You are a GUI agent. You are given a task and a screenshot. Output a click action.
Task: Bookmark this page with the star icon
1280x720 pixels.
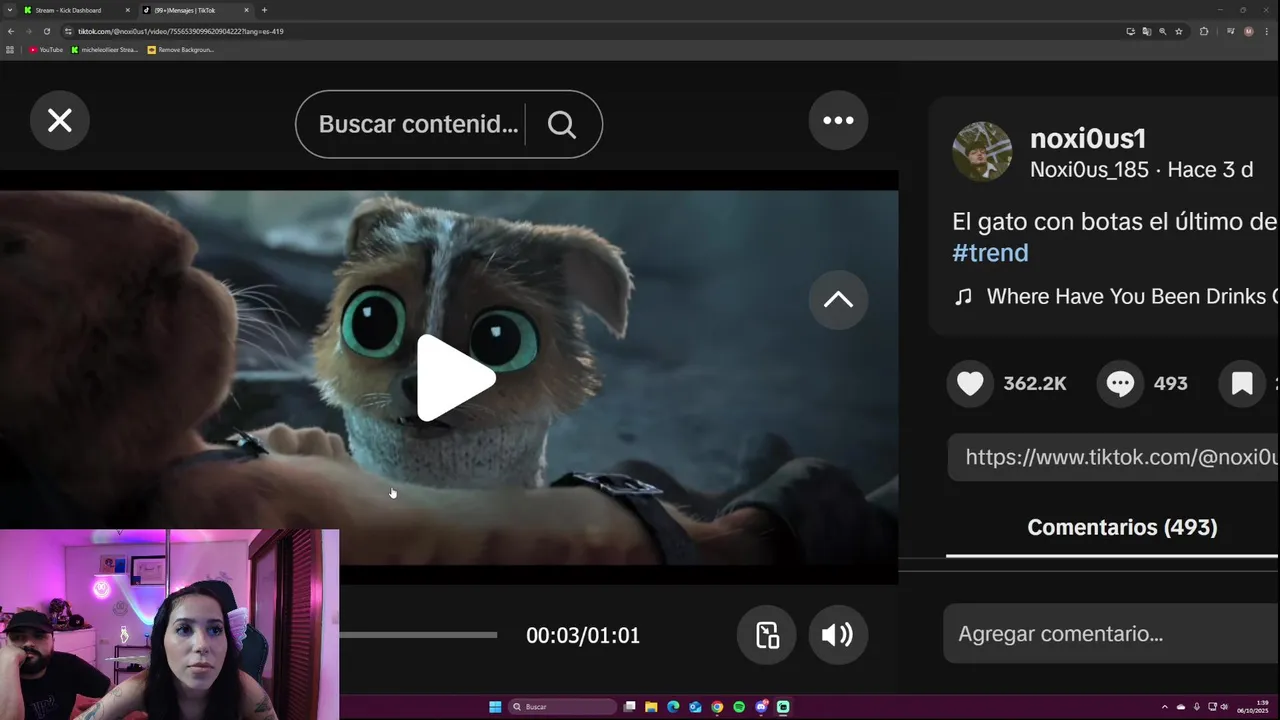[x=1179, y=31]
